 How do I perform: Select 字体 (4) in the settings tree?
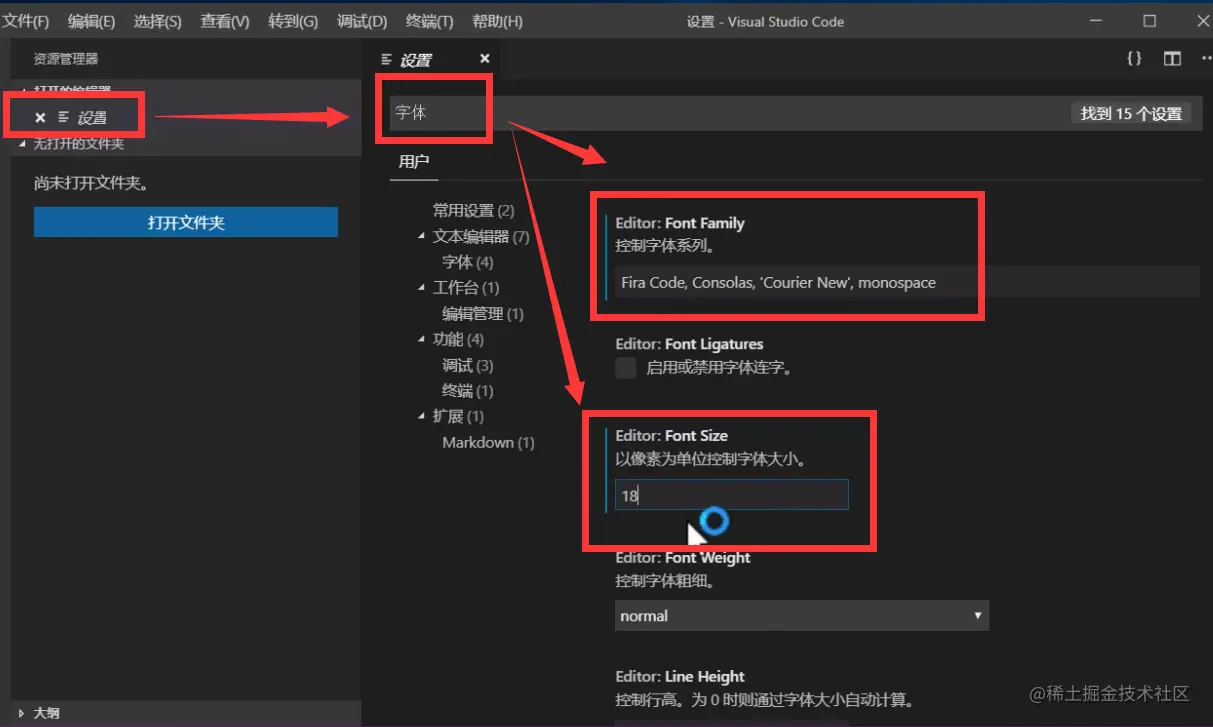click(465, 261)
